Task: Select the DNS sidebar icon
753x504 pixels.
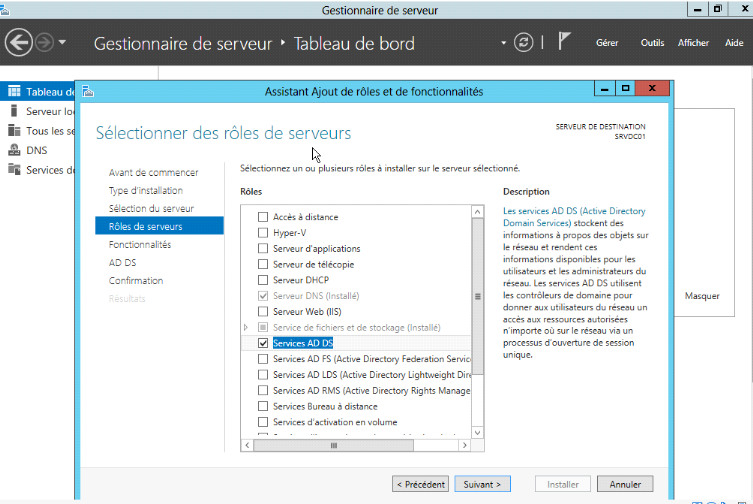Action: 14,150
